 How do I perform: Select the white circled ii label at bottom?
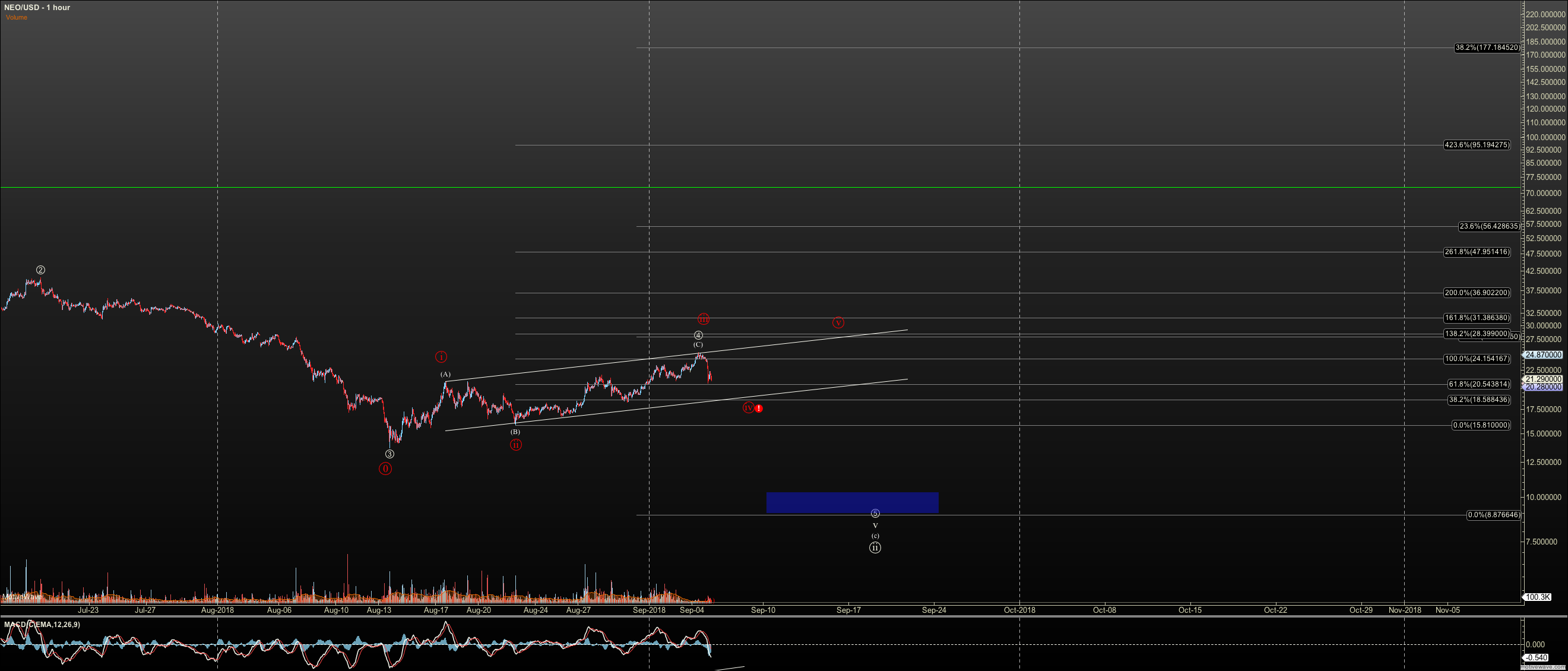pyautogui.click(x=875, y=547)
